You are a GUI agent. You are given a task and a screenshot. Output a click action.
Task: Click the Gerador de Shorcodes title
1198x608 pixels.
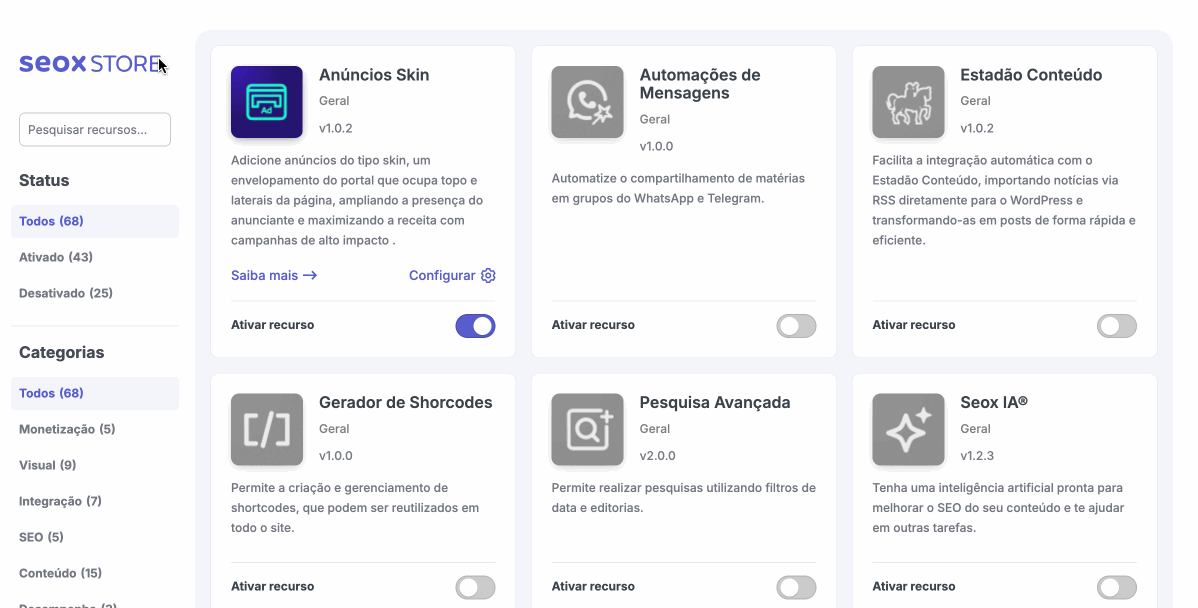pos(406,403)
